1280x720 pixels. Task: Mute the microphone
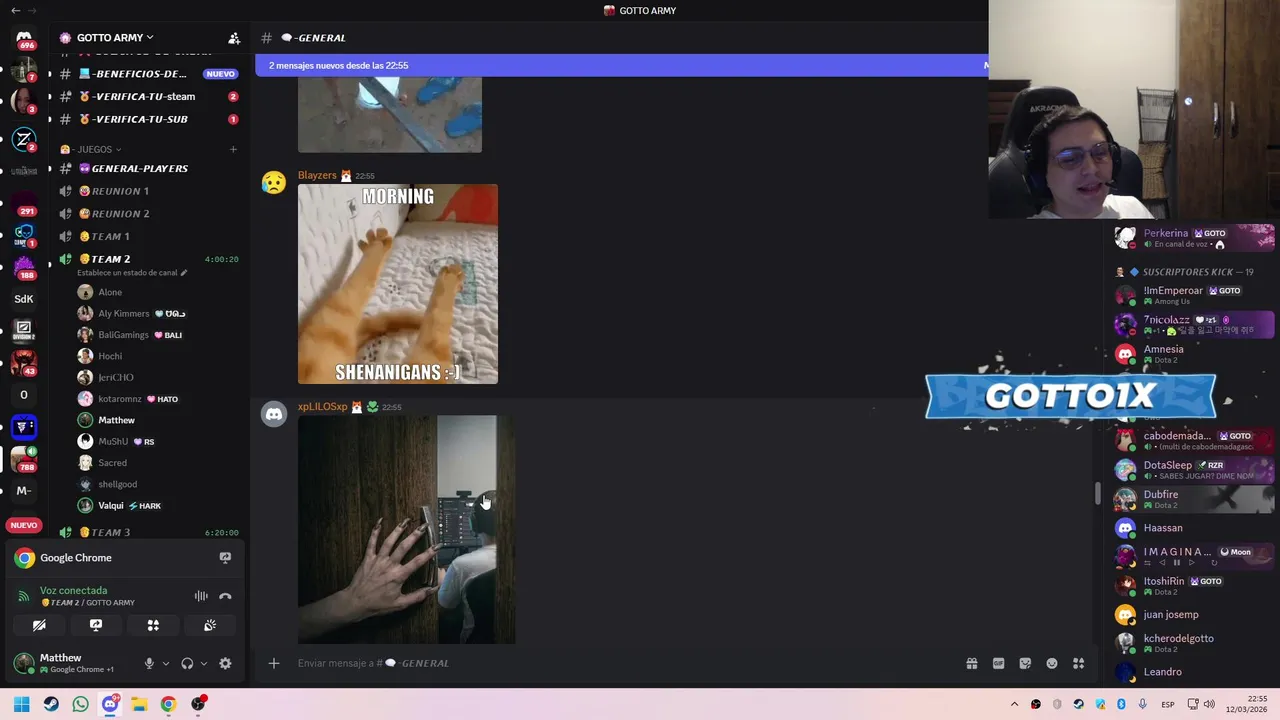149,663
